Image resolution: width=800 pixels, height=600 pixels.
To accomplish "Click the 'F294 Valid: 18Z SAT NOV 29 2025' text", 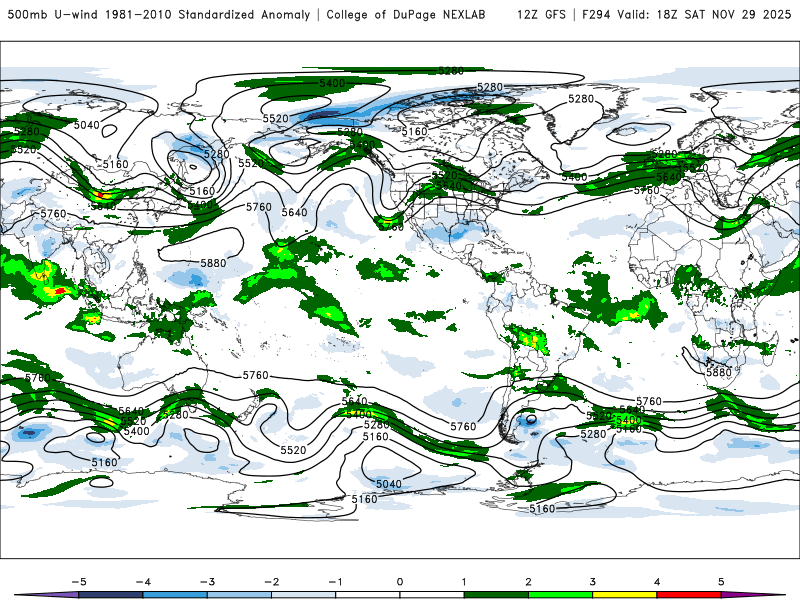I will point(687,14).
